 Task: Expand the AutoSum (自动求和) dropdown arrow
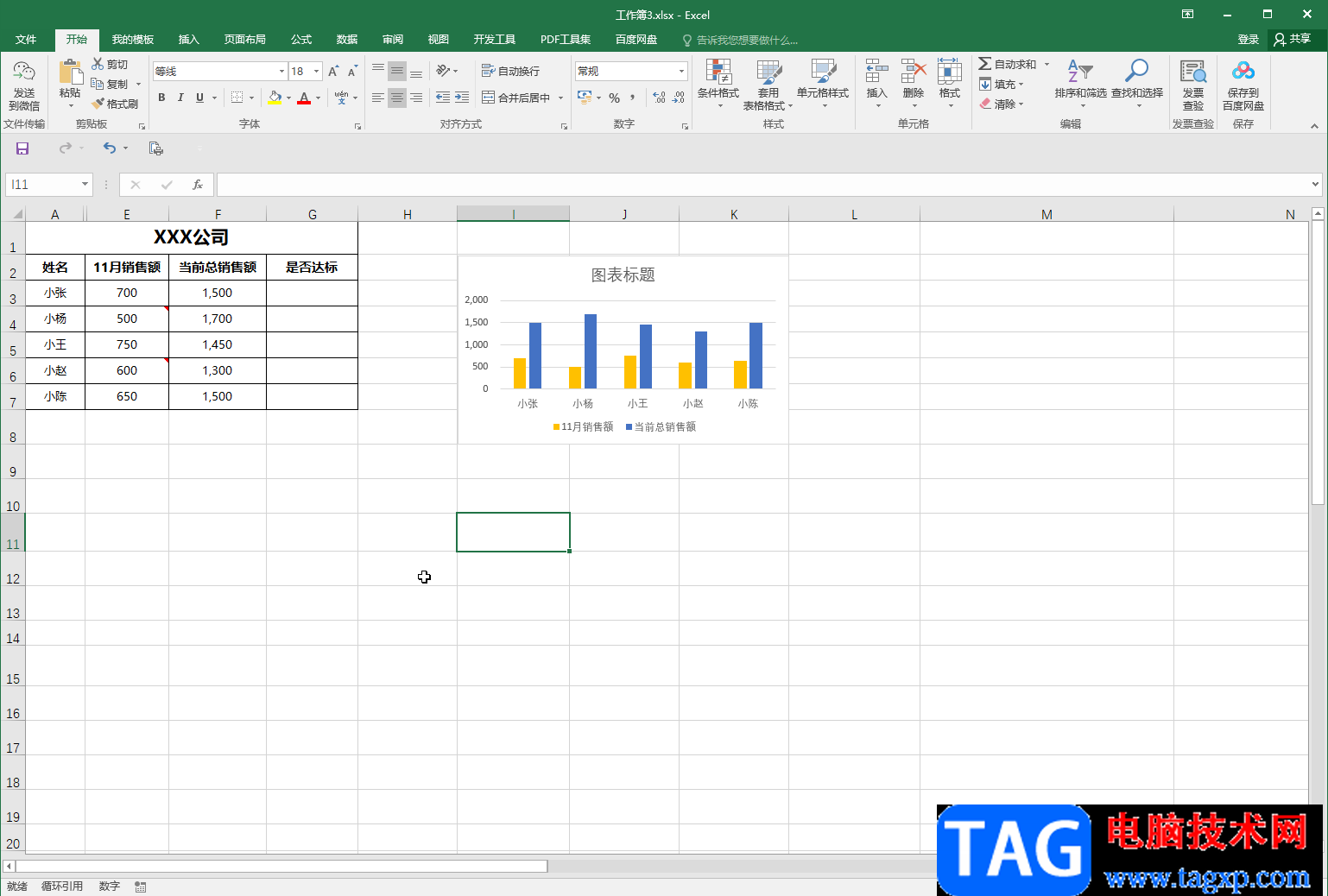[1047, 65]
